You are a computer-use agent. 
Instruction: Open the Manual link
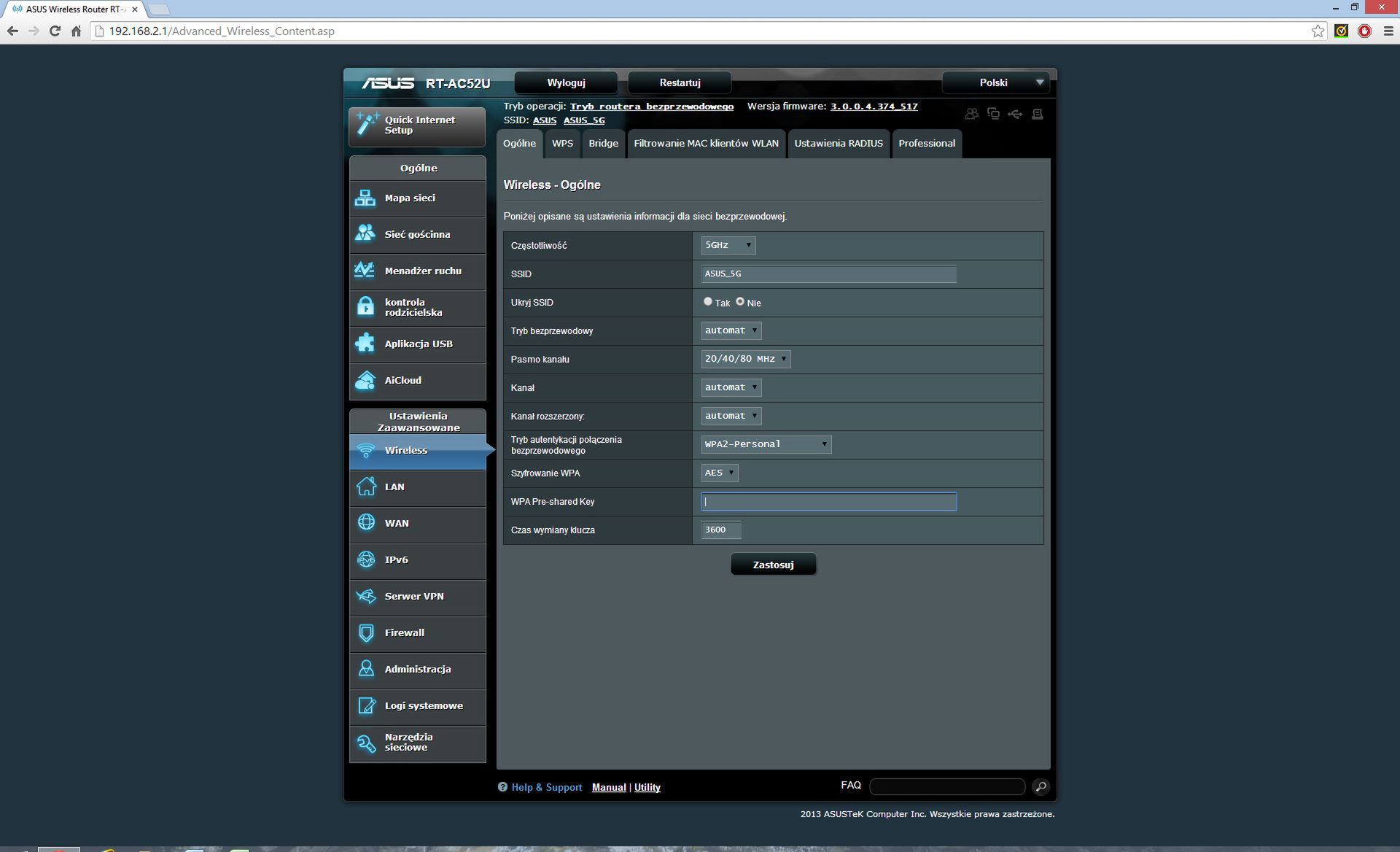coord(609,787)
